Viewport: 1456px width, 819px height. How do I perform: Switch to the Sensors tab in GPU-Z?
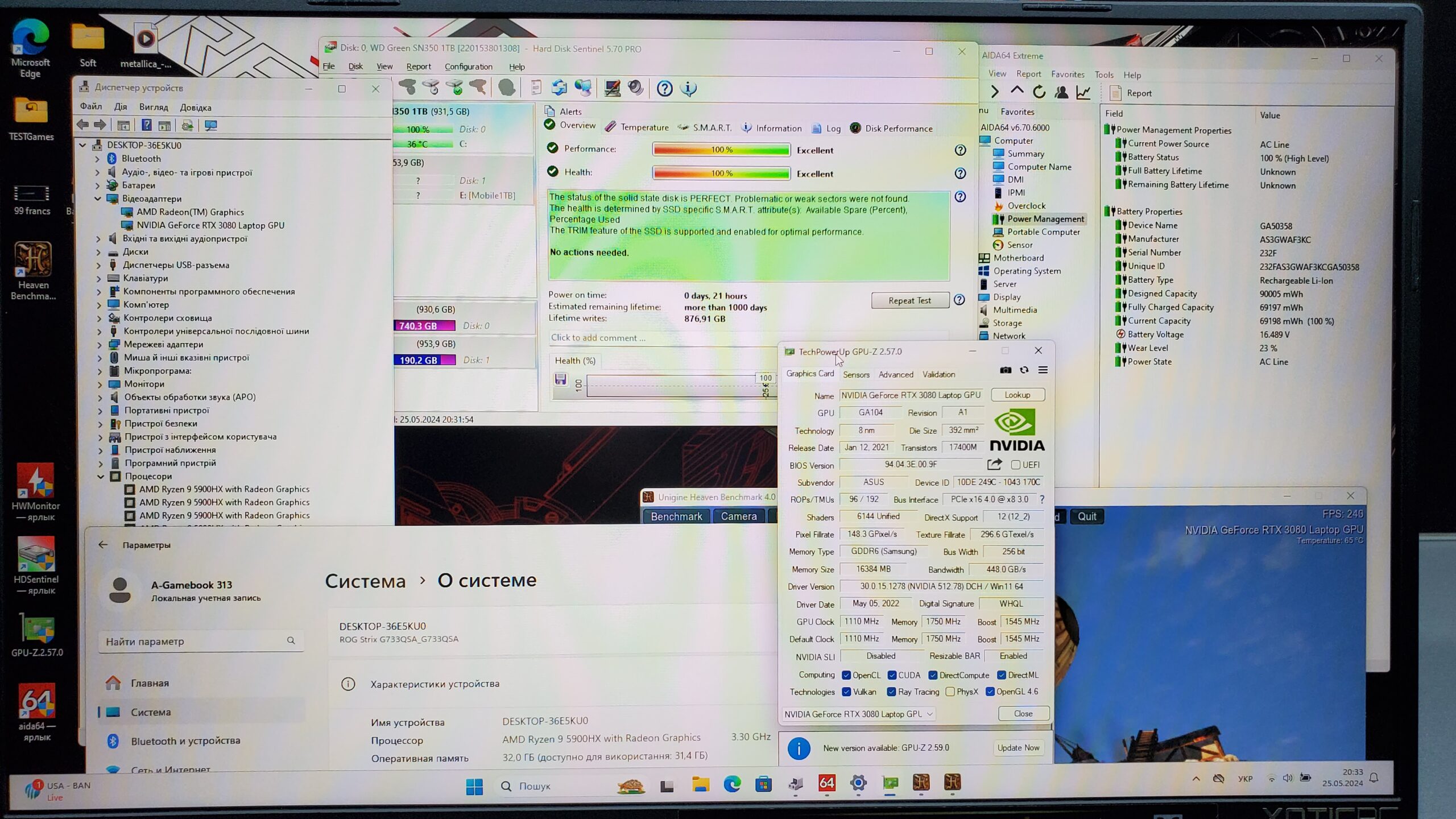pos(856,375)
